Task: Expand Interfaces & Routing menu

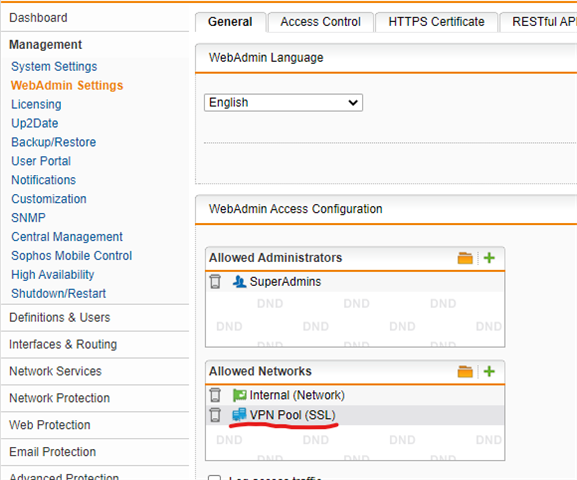Action: (63, 345)
